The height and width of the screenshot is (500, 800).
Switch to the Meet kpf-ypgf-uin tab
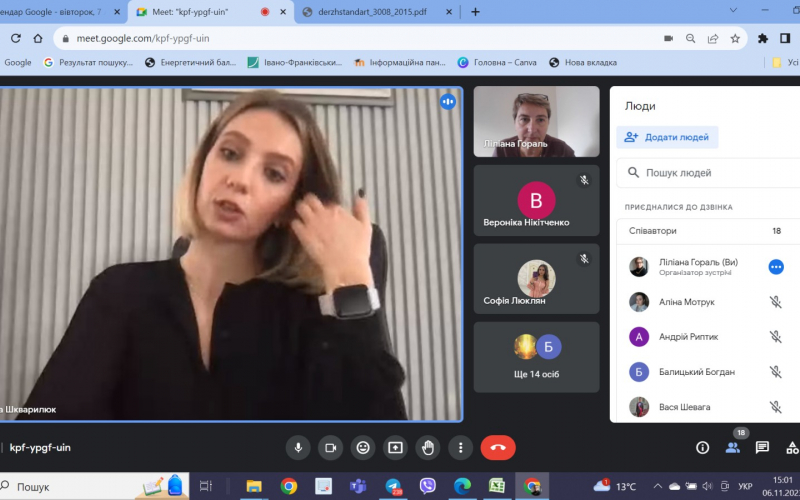pos(210,12)
